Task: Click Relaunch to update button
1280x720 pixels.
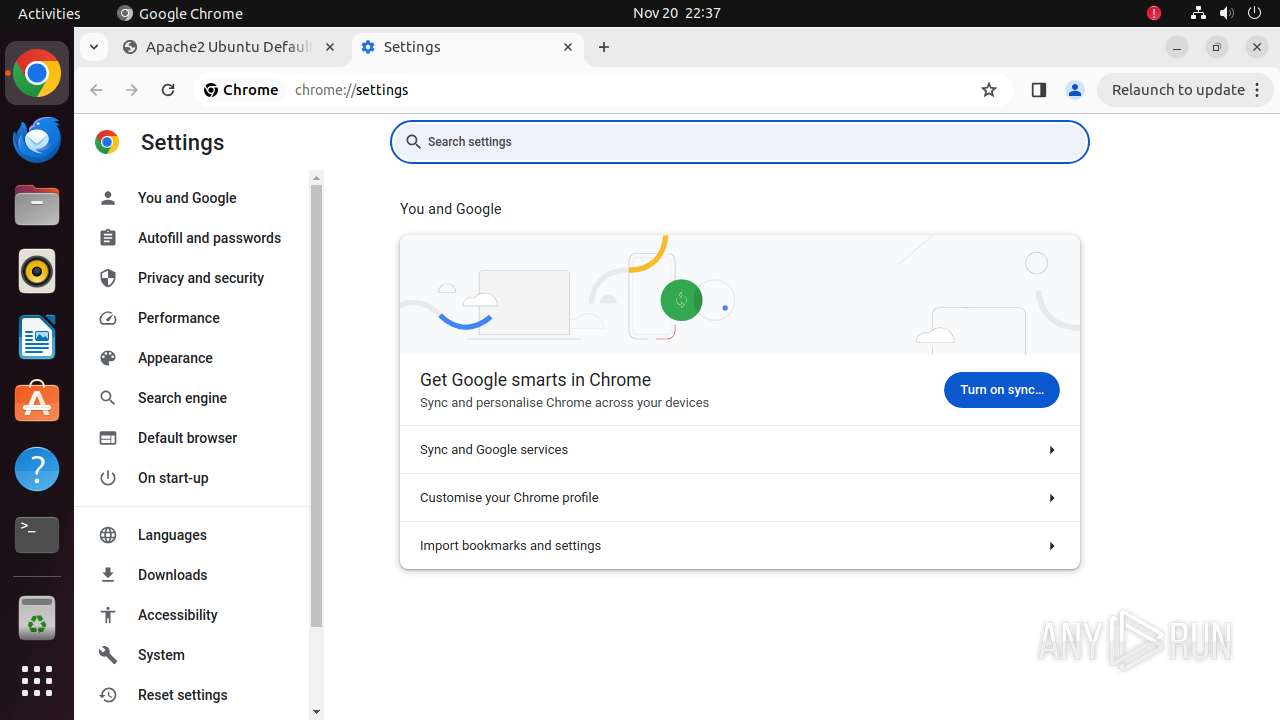Action: pyautogui.click(x=1186, y=90)
